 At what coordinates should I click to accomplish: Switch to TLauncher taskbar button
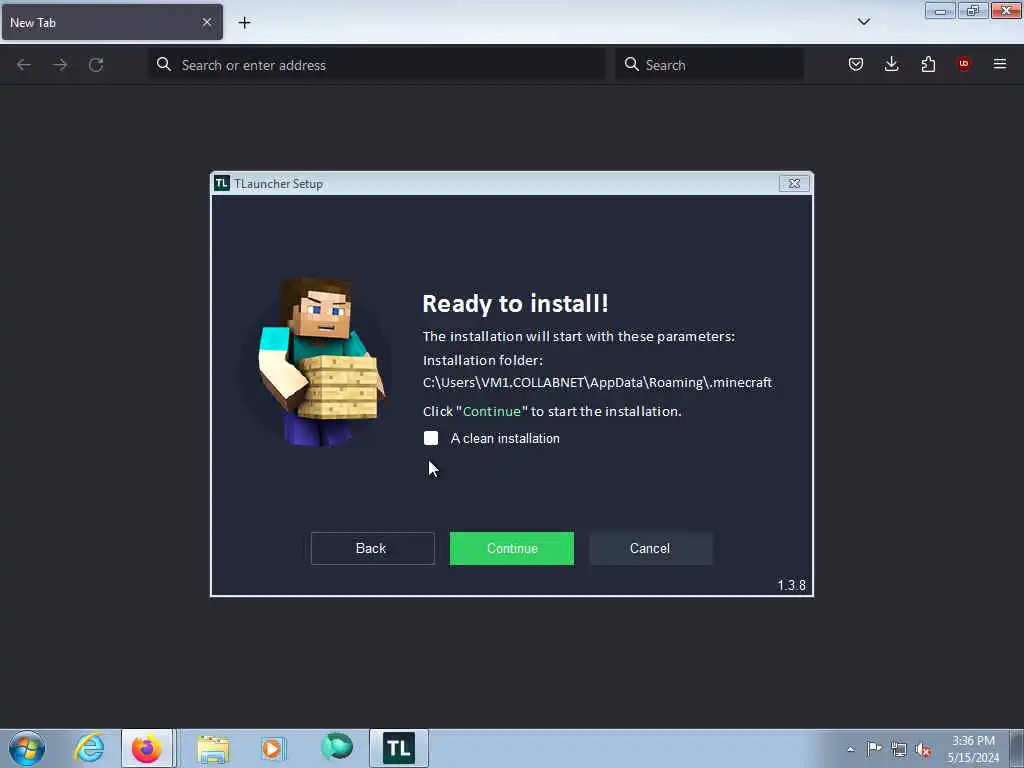pyautogui.click(x=399, y=748)
